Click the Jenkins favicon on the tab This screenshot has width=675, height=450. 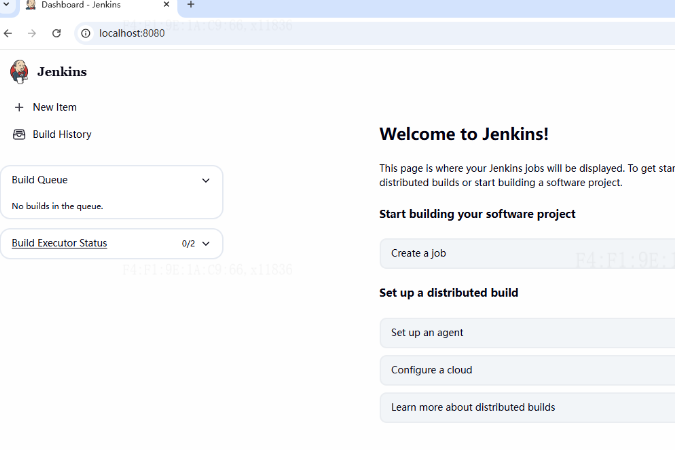point(31,5)
